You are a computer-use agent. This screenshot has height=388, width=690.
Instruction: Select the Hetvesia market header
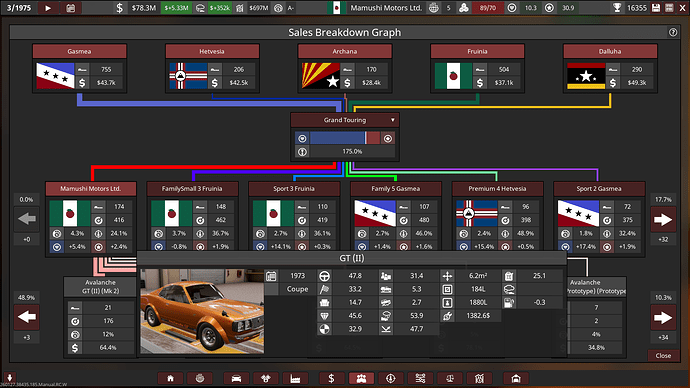212,51
